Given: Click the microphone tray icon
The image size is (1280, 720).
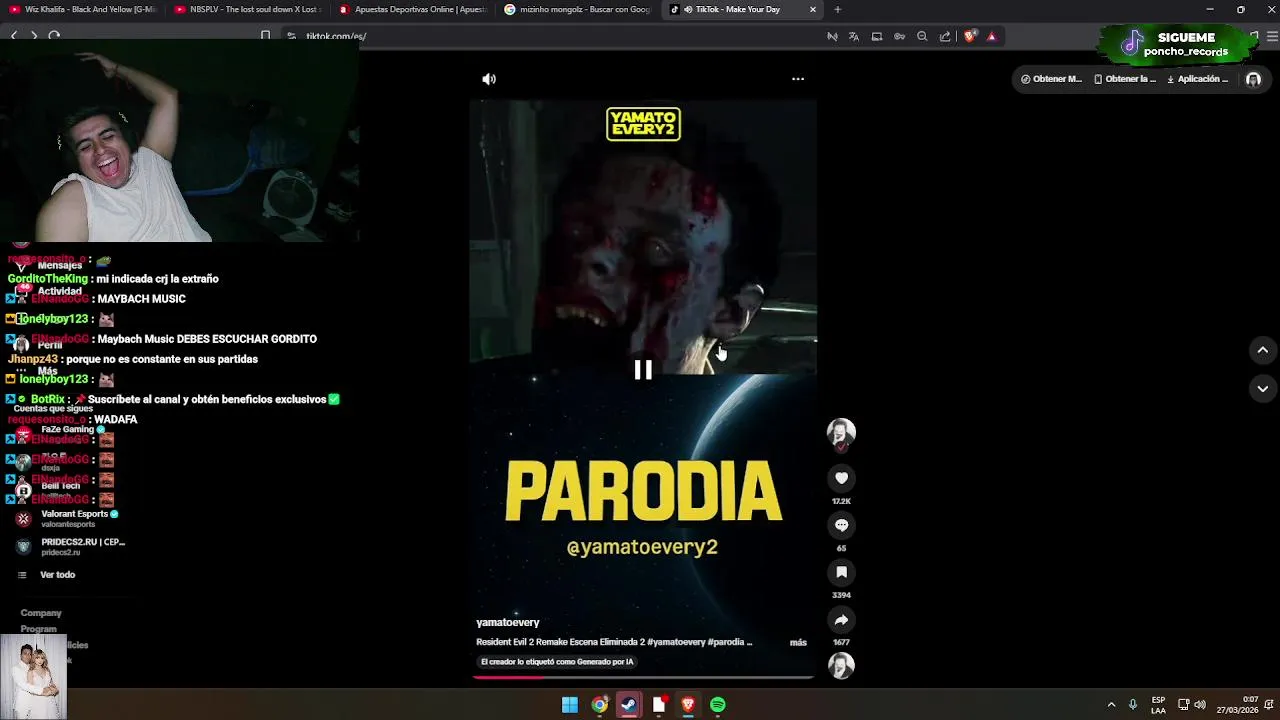Looking at the screenshot, I should point(1133,705).
